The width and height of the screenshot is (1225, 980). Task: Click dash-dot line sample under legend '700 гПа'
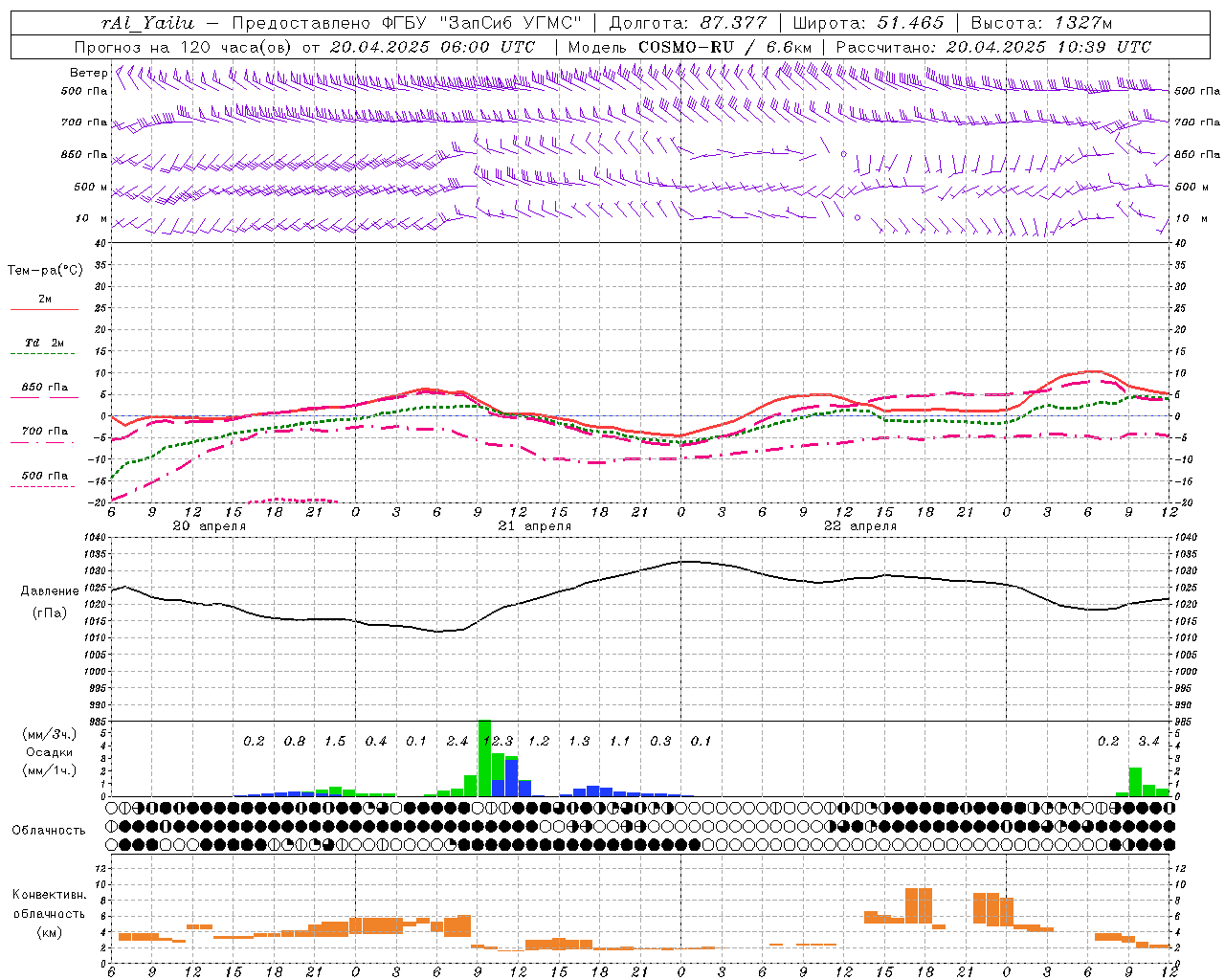point(43,443)
